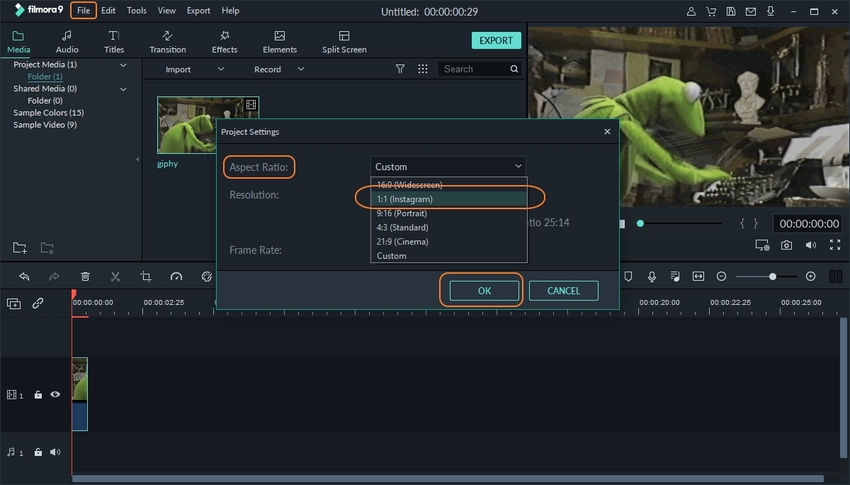Select the crop tool icon

[x=146, y=276]
